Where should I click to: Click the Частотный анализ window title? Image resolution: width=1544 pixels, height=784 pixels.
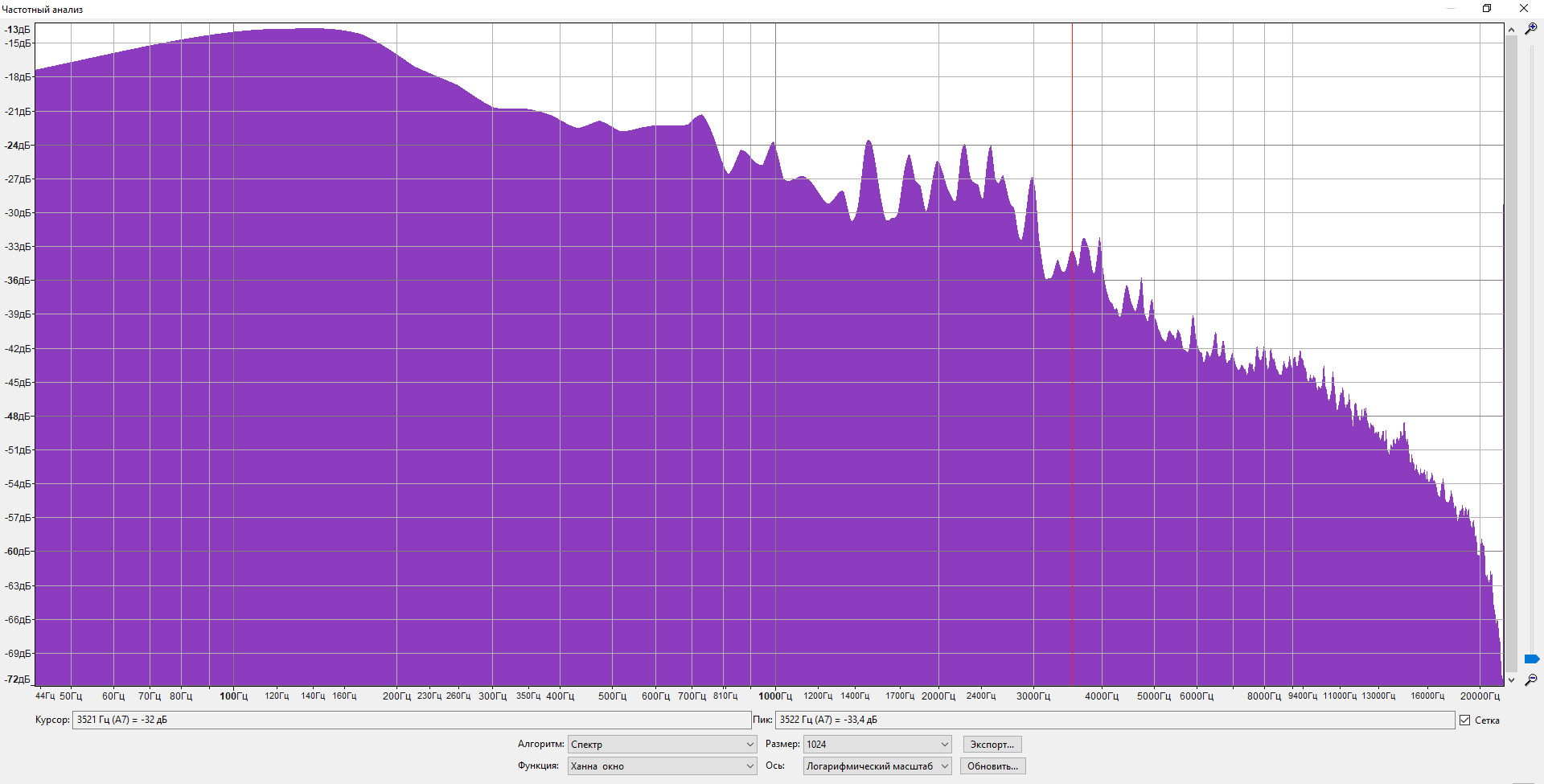point(43,10)
